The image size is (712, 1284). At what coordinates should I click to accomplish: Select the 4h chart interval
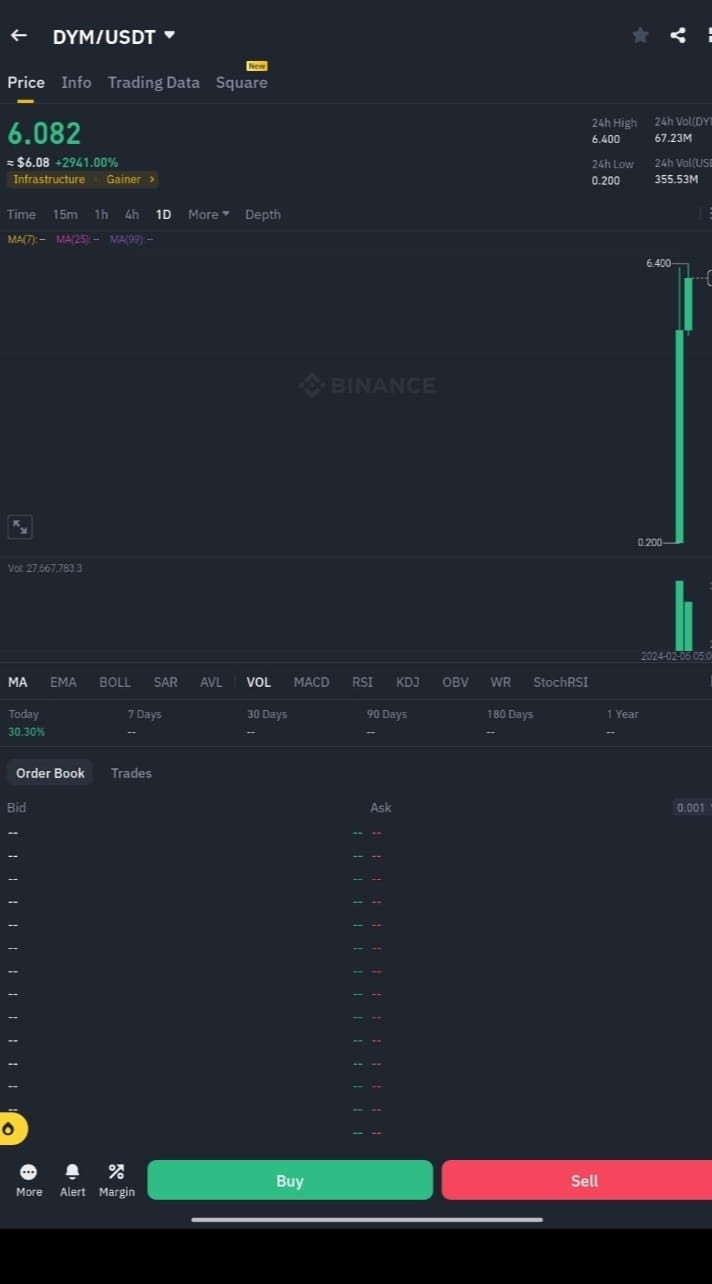(132, 215)
